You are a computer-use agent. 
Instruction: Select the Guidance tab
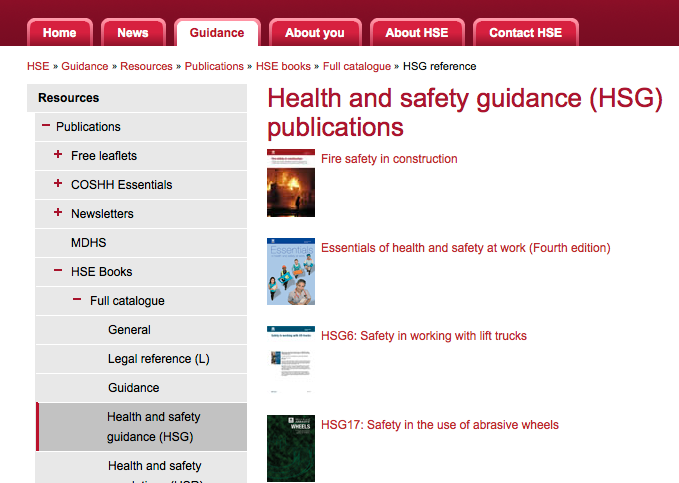(217, 33)
